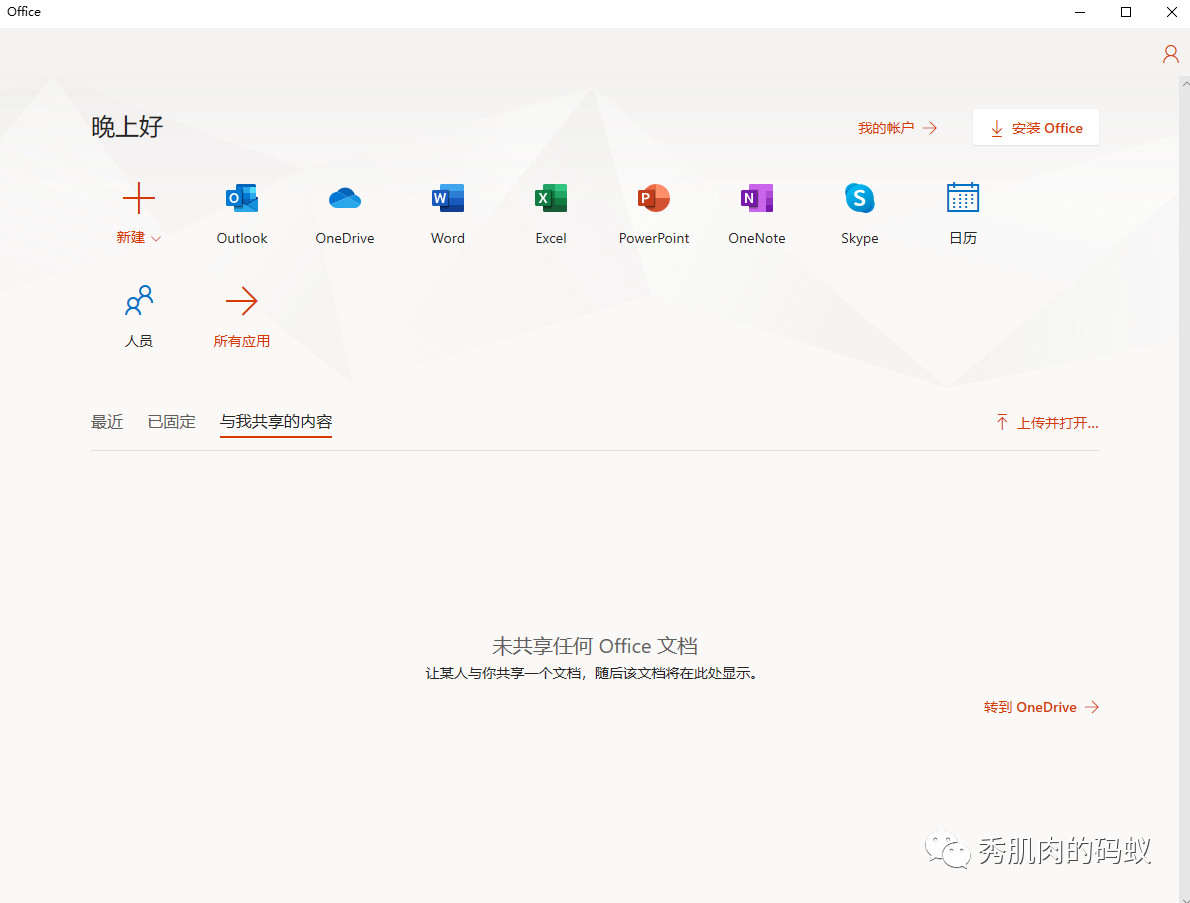
Task: Open the Word application icon
Action: pos(448,199)
